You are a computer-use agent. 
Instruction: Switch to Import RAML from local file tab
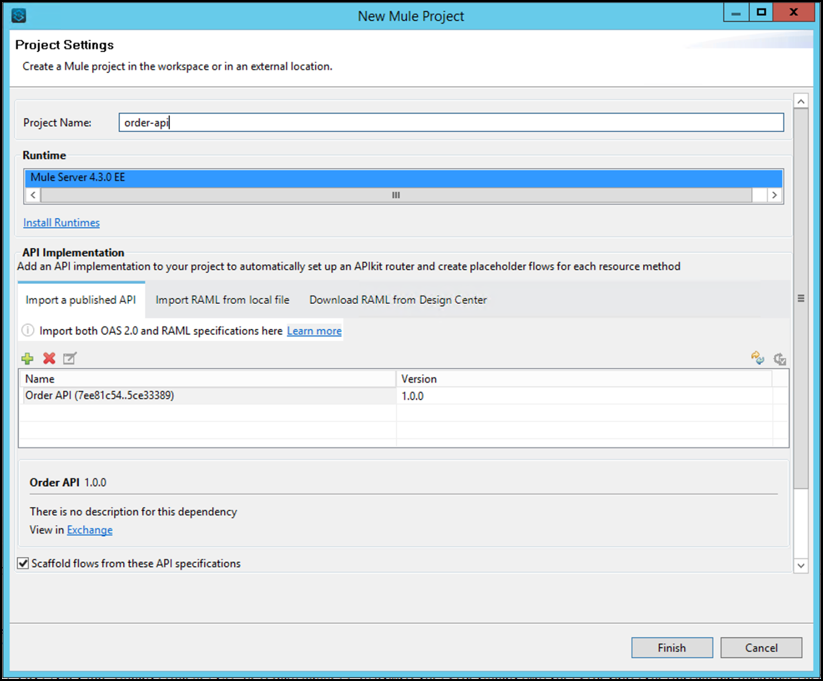tap(223, 300)
